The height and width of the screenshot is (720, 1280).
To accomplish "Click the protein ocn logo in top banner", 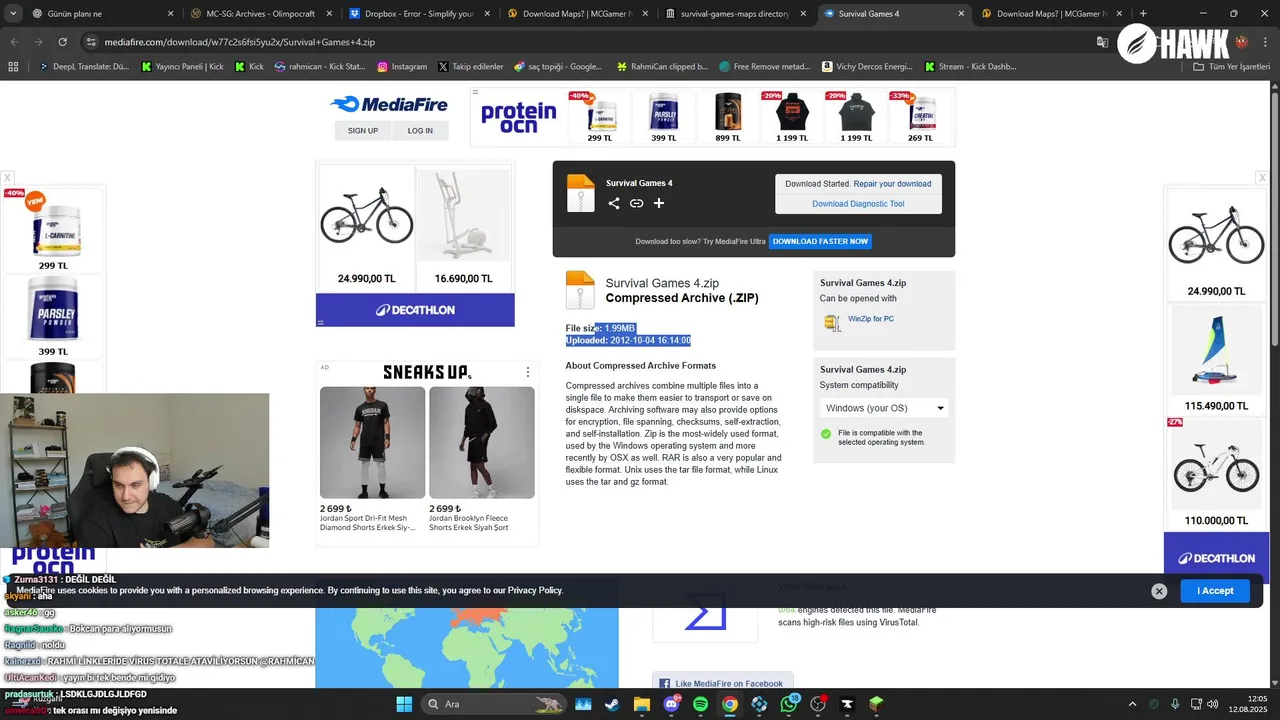I will [x=518, y=117].
